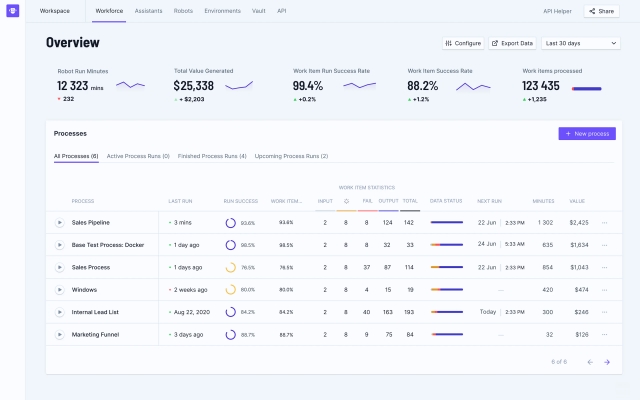Open more options for Internal Lead List row
This screenshot has width=640, height=400.
tap(604, 312)
